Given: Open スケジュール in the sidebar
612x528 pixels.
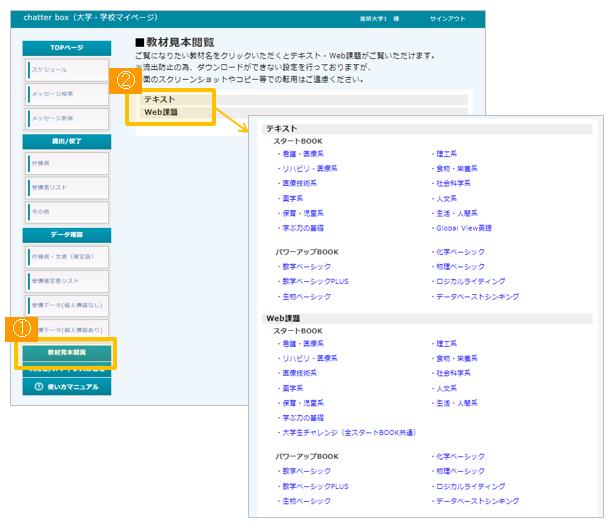Looking at the screenshot, I should point(66,70).
